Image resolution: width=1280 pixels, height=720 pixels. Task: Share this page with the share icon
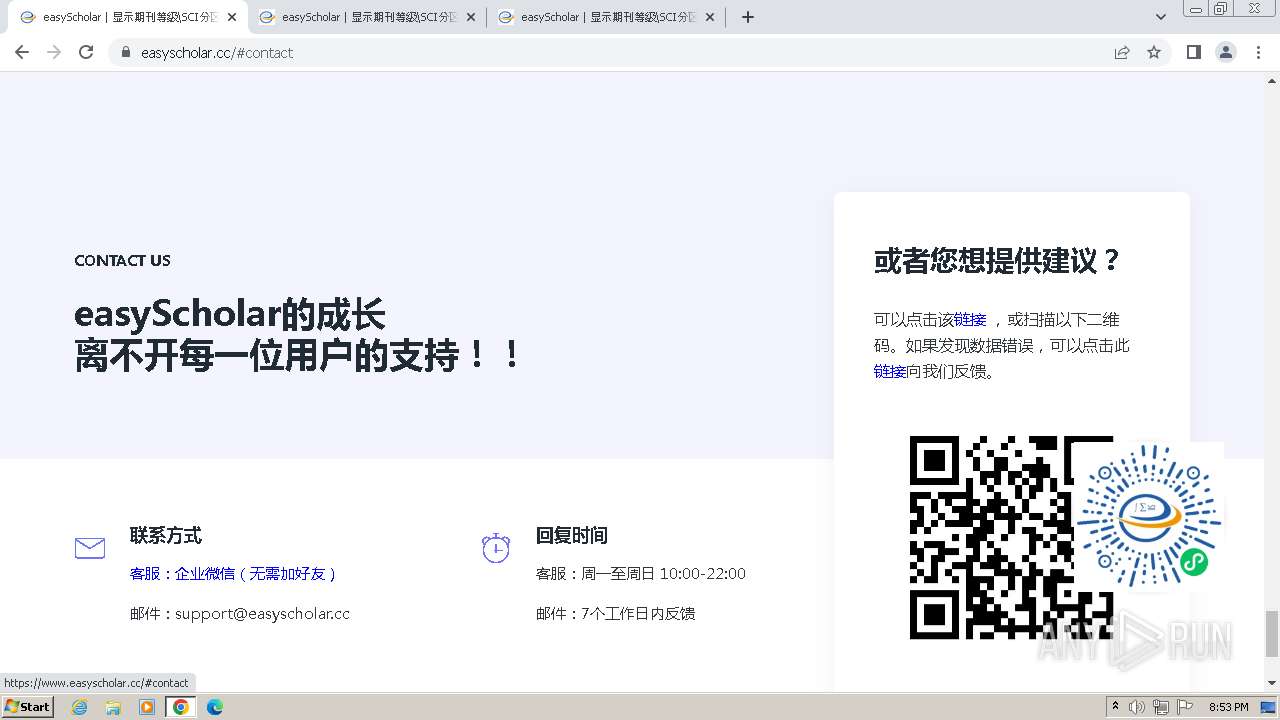(x=1122, y=52)
